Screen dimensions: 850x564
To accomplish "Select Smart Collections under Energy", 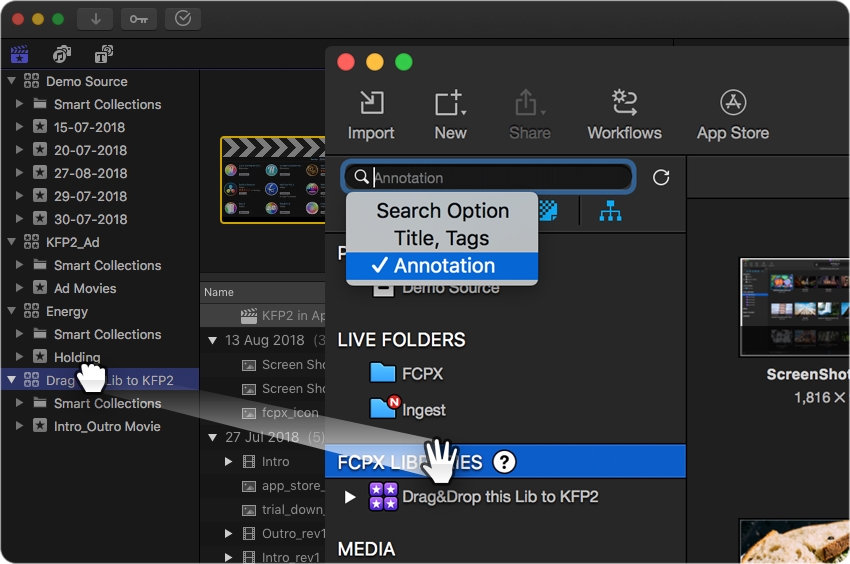I will 107,334.
